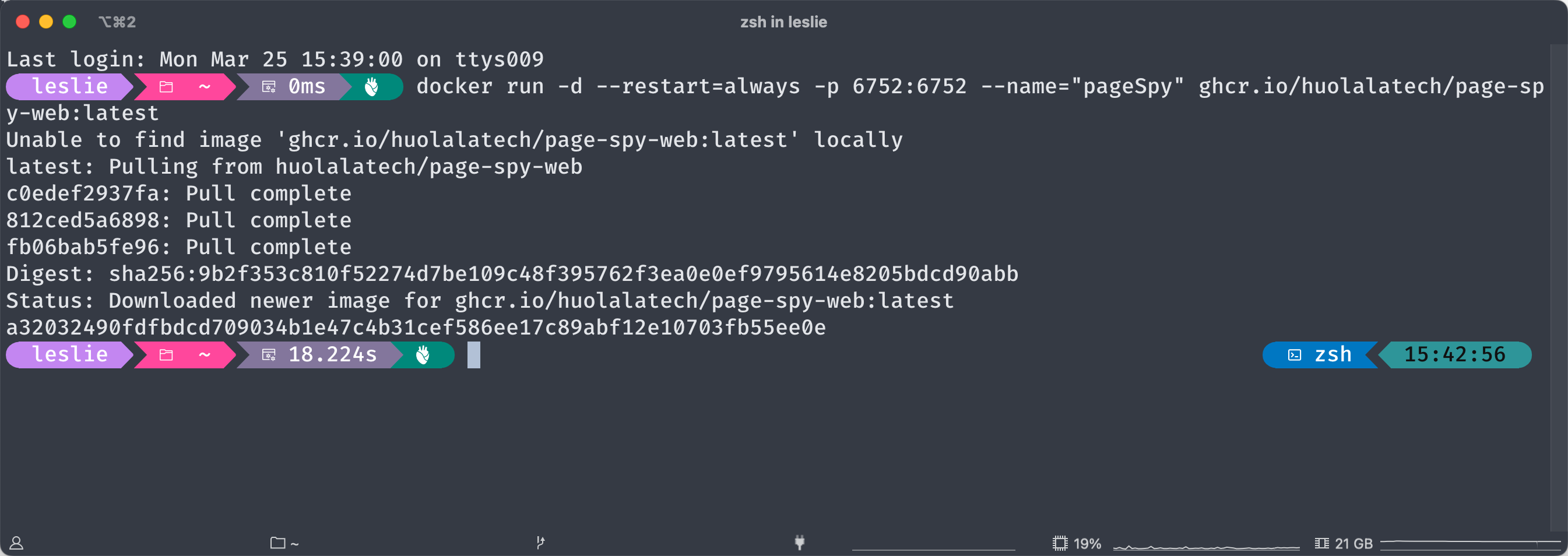The width and height of the screenshot is (1568, 556).
Task: Click the window title zsh in leslie
Action: tap(783, 22)
